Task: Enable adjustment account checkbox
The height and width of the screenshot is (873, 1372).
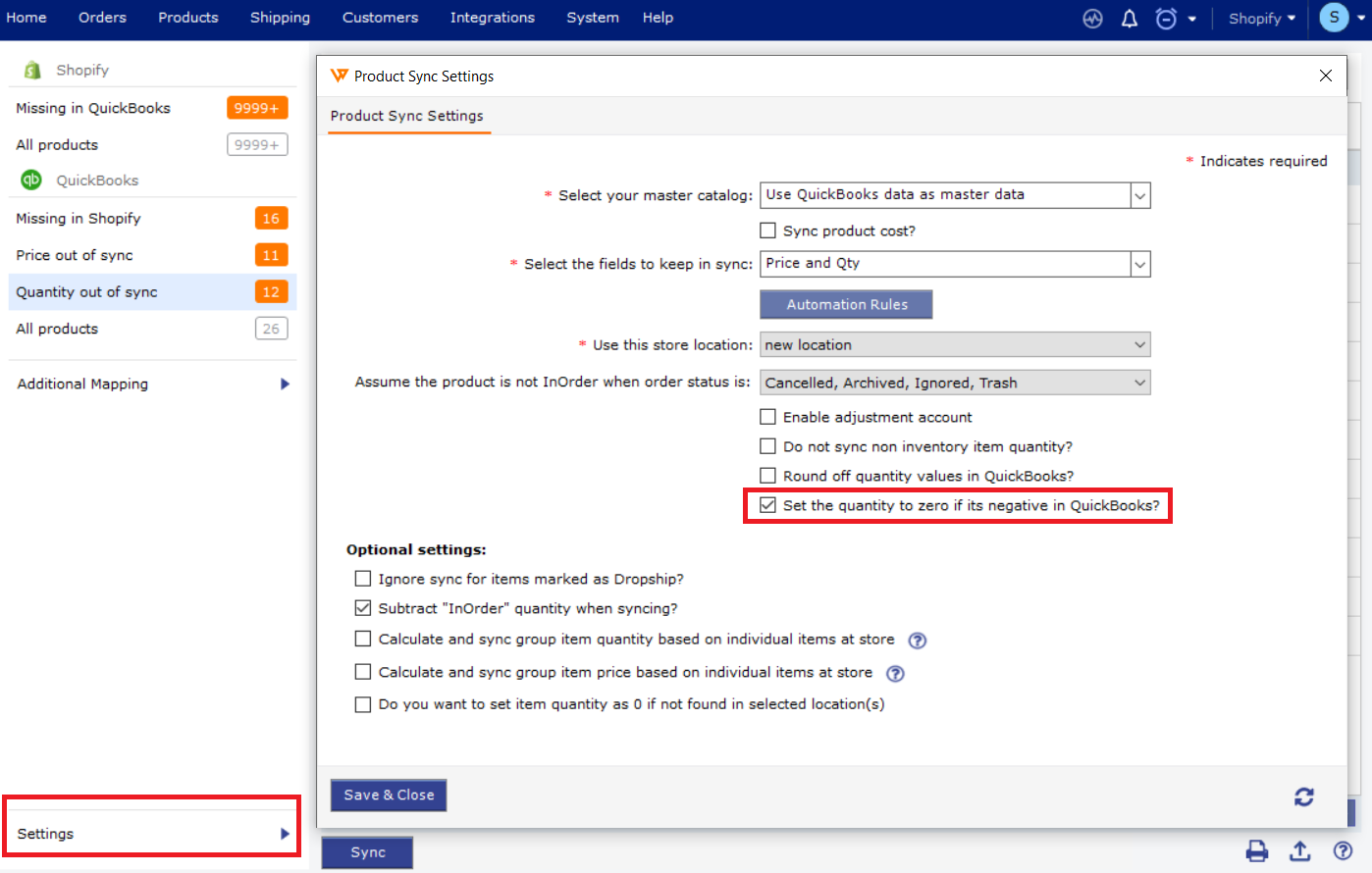Action: click(x=768, y=417)
